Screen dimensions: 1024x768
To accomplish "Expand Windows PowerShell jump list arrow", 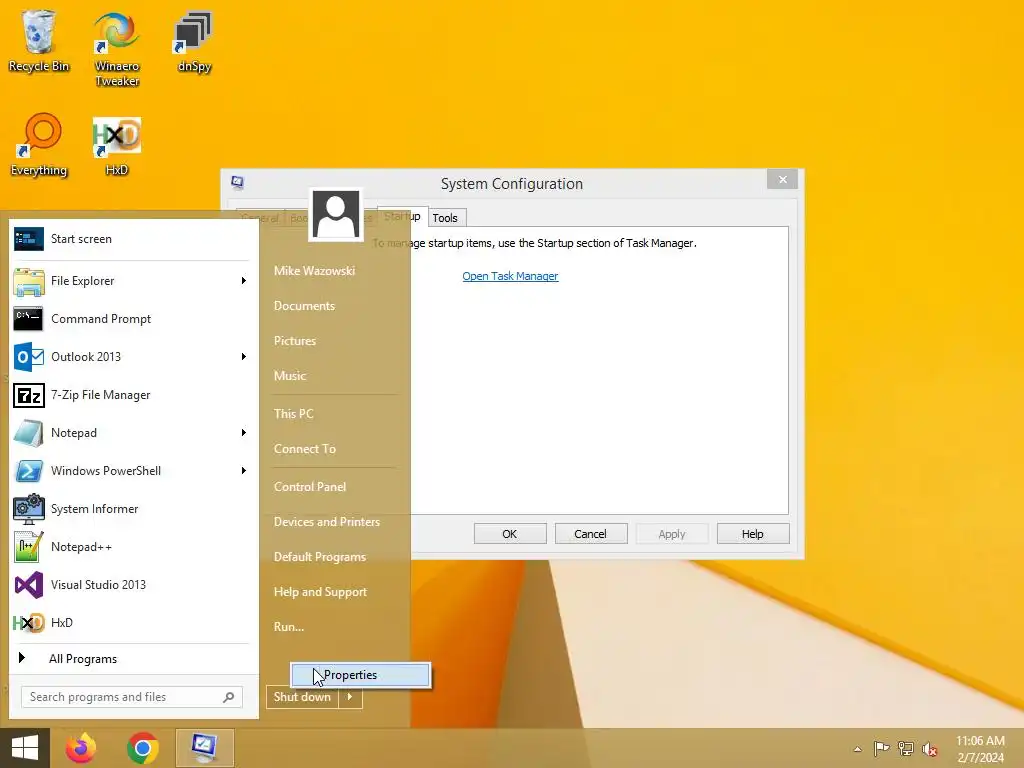I will 244,471.
